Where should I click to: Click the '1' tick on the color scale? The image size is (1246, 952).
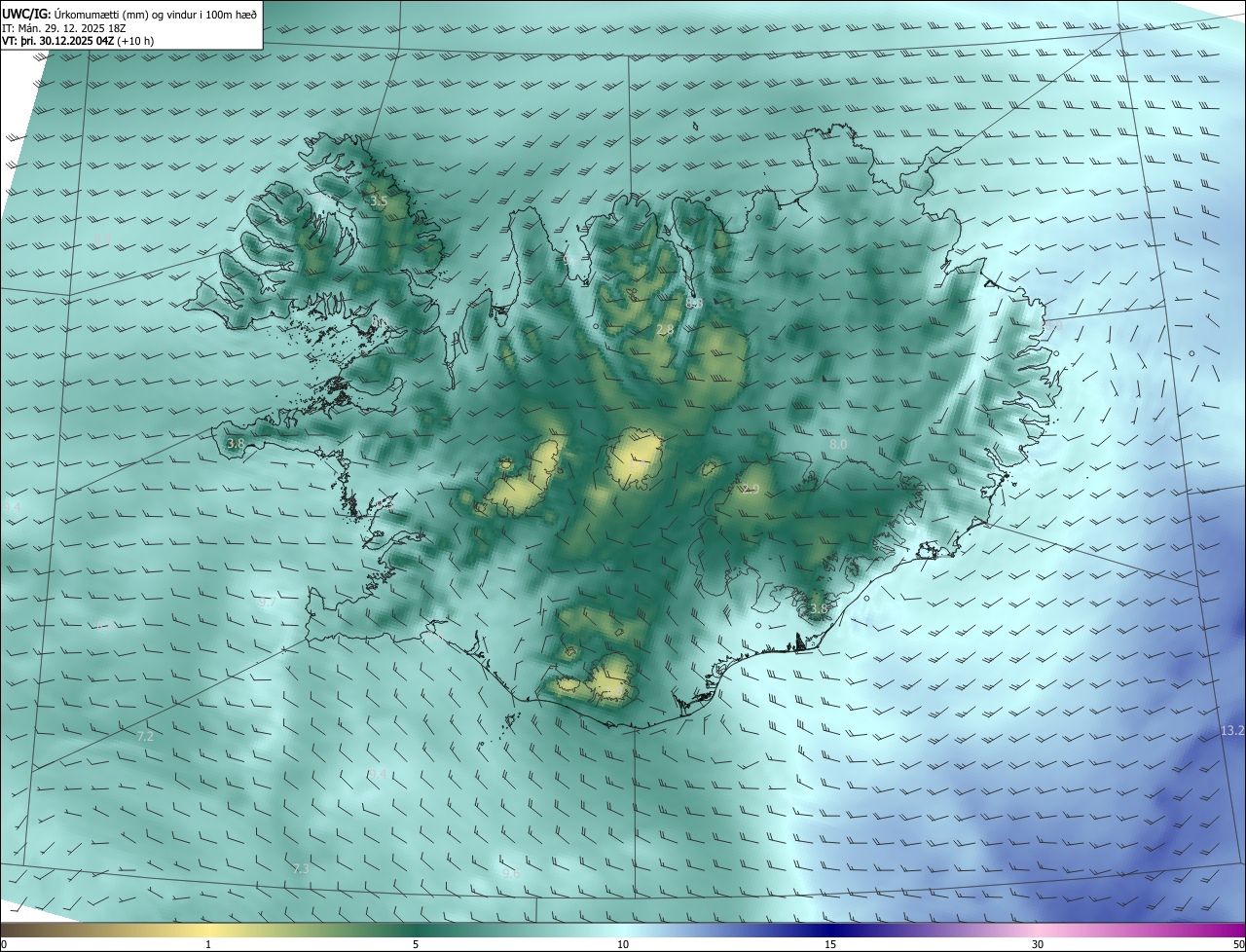pos(208,944)
